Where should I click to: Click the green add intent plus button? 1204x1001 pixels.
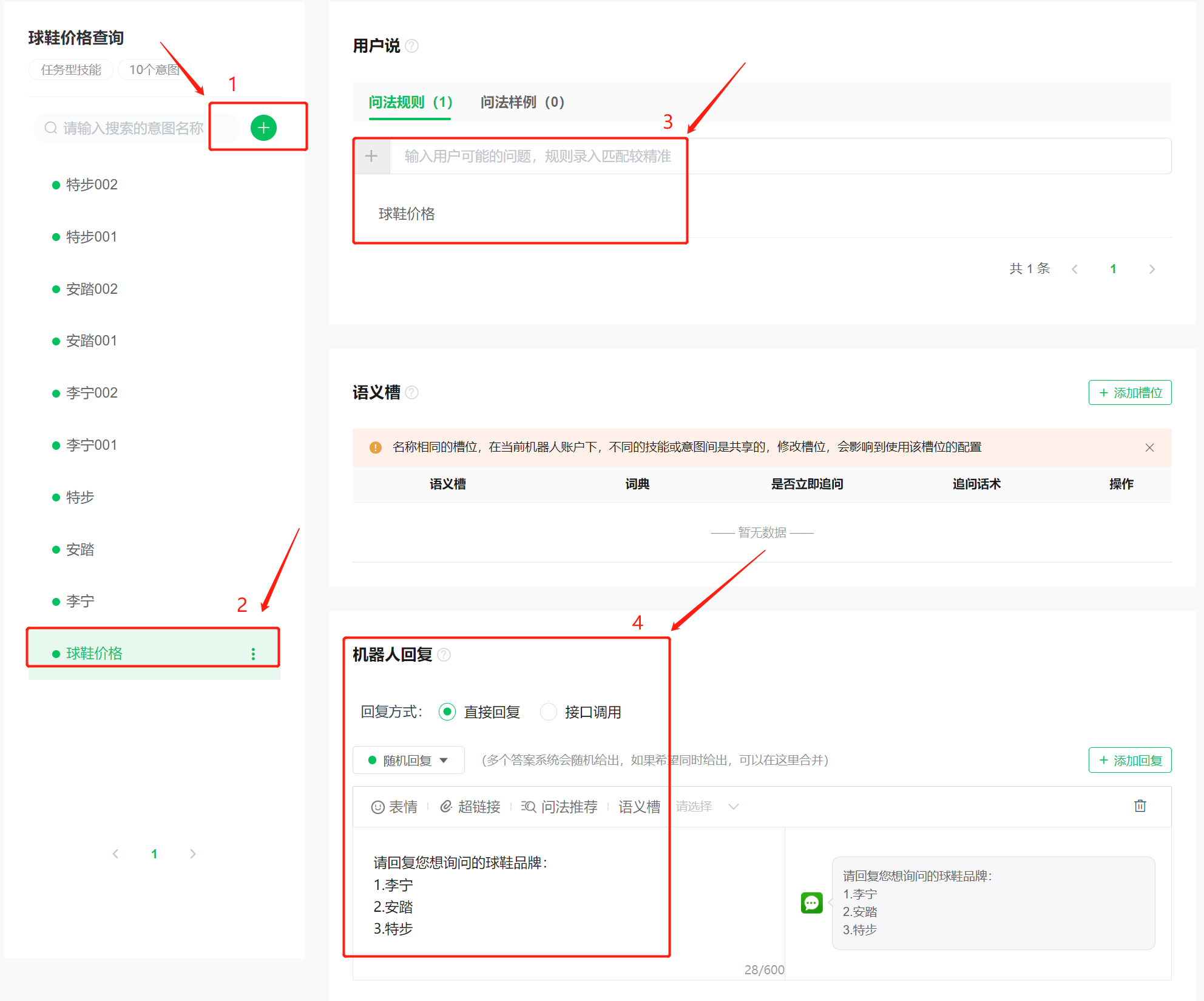(263, 127)
